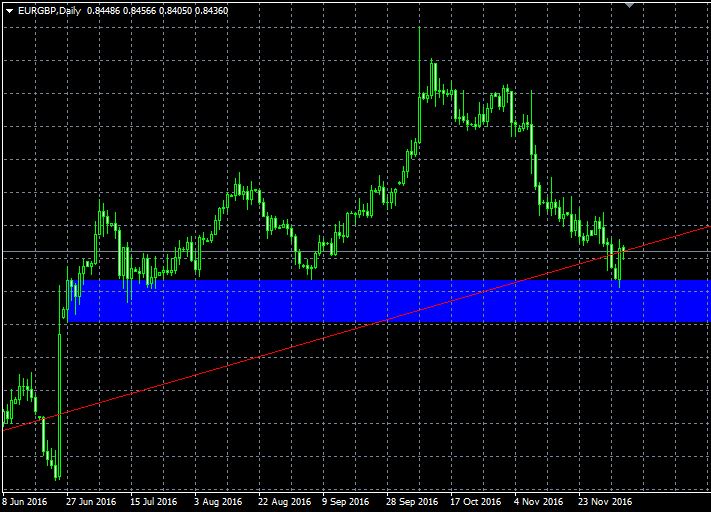Click the 28 Sep 2016 date label

412,502
